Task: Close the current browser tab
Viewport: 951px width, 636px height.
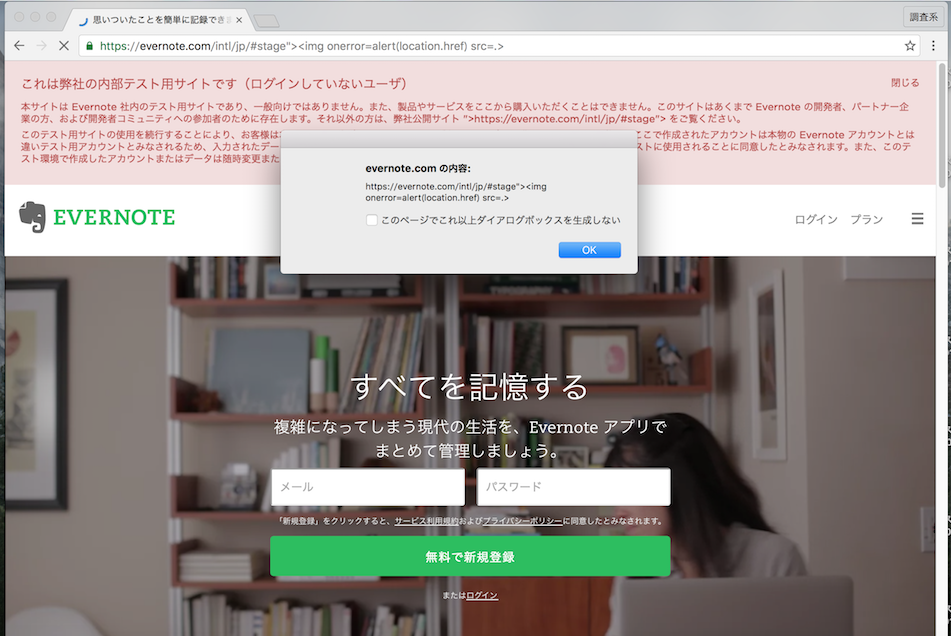Action: point(239,20)
